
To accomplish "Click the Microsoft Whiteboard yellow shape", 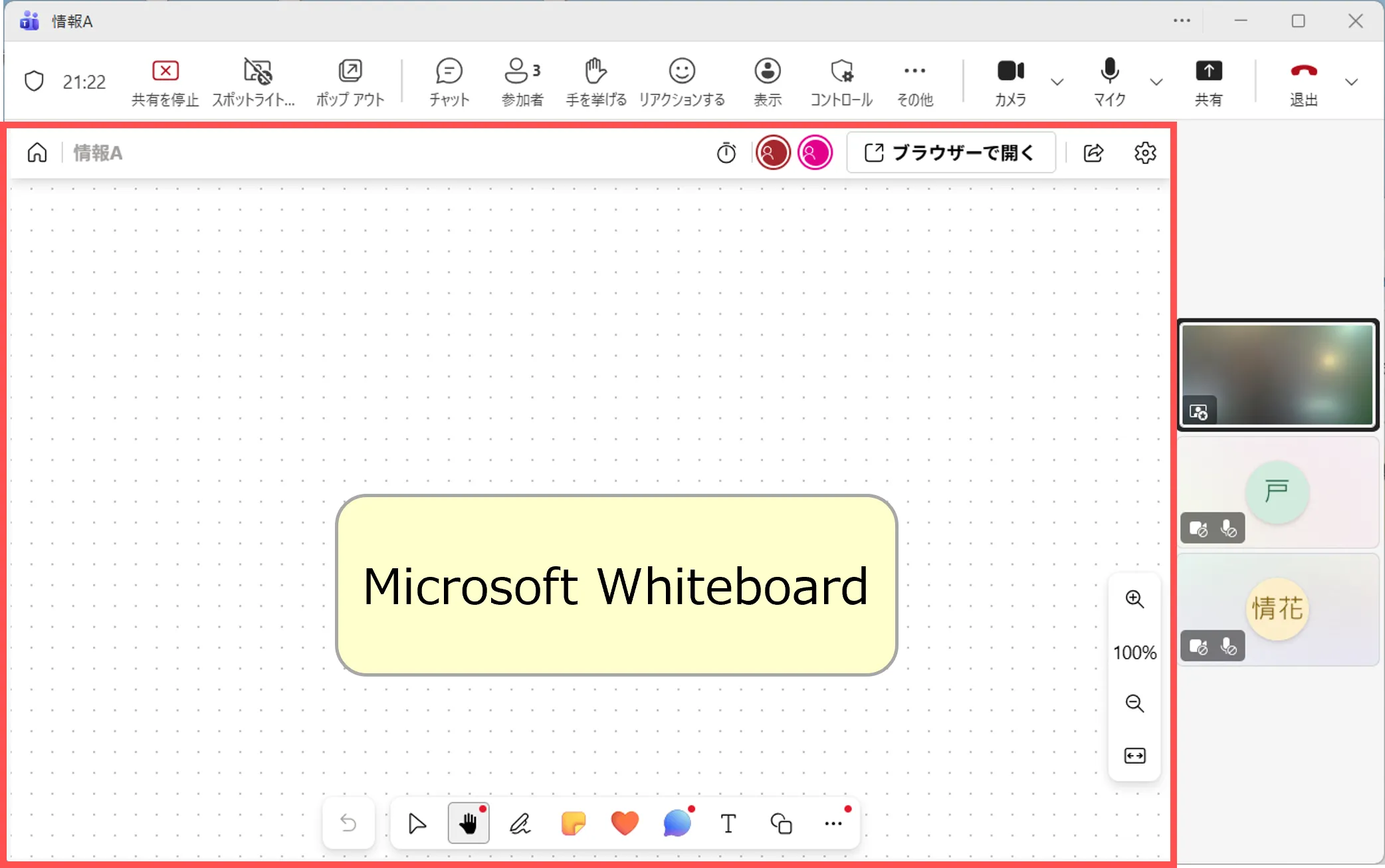I will click(616, 585).
